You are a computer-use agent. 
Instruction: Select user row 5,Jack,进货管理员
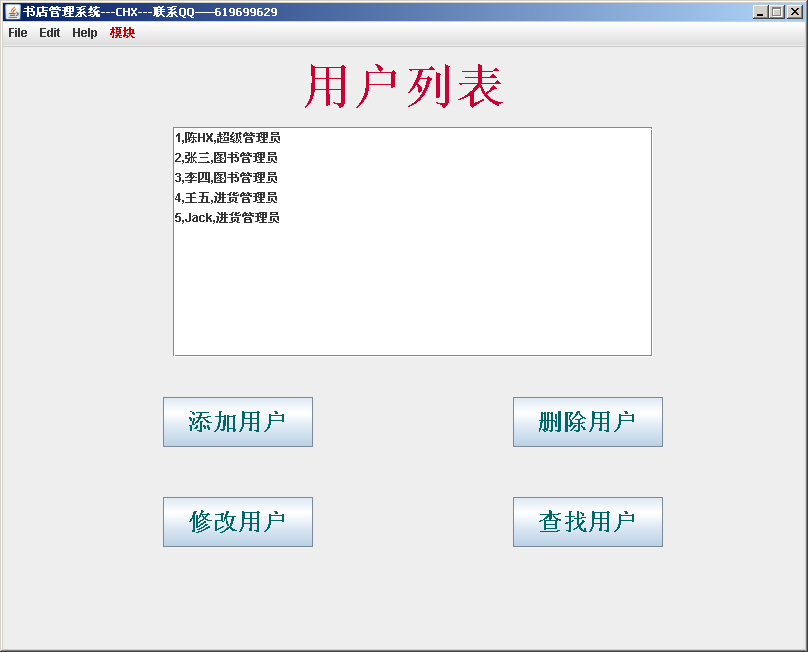(x=412, y=218)
